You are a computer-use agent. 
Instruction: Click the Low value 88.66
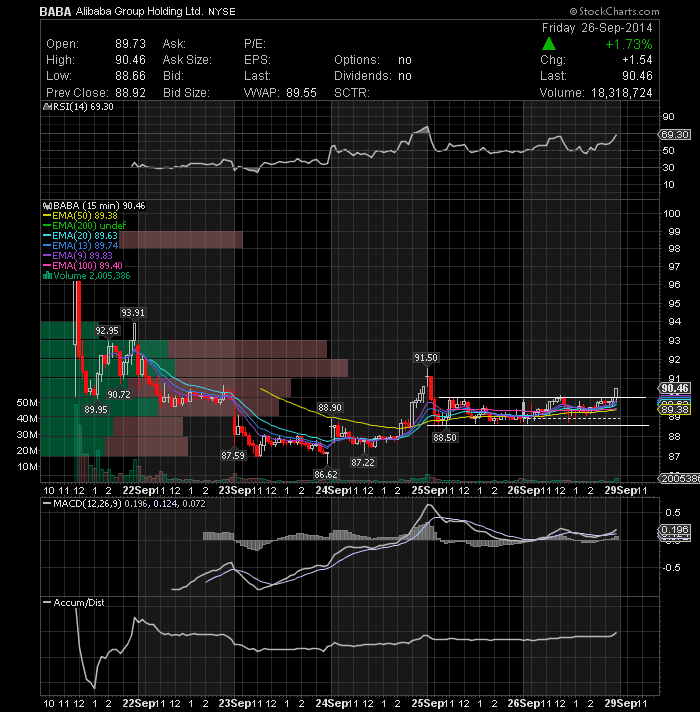(x=130, y=75)
